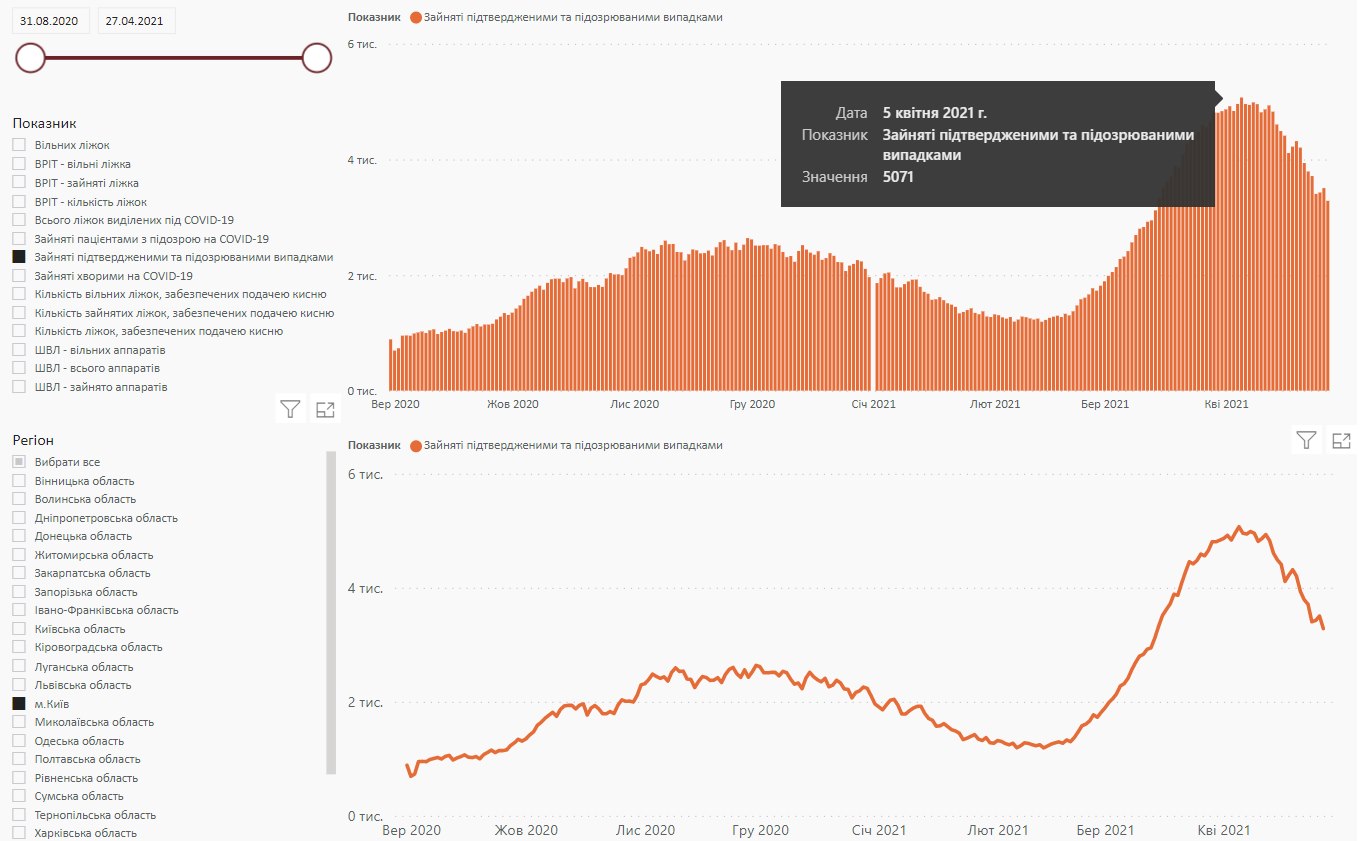This screenshot has height=841, width=1363.
Task: Select ВРІТ - зайняті ліжка indicator
Action: [19, 183]
